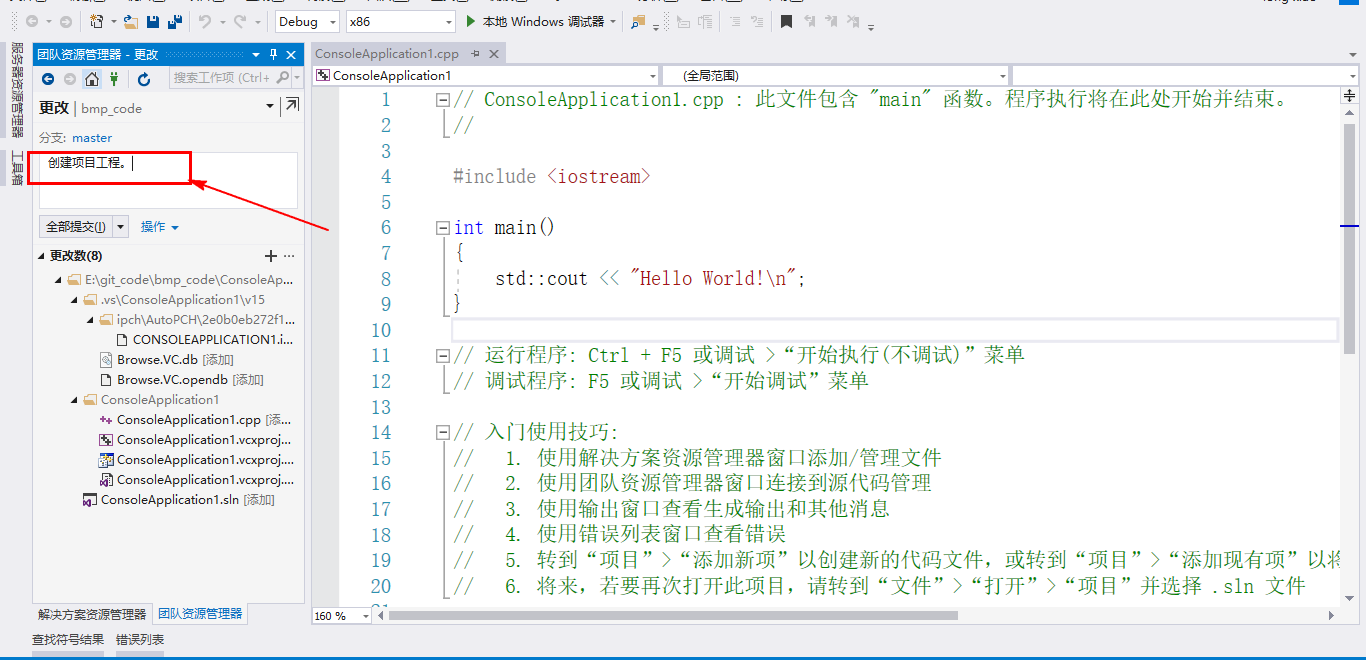The height and width of the screenshot is (660, 1366).
Task: Click the decrease indent toolbar icon
Action: [734, 21]
